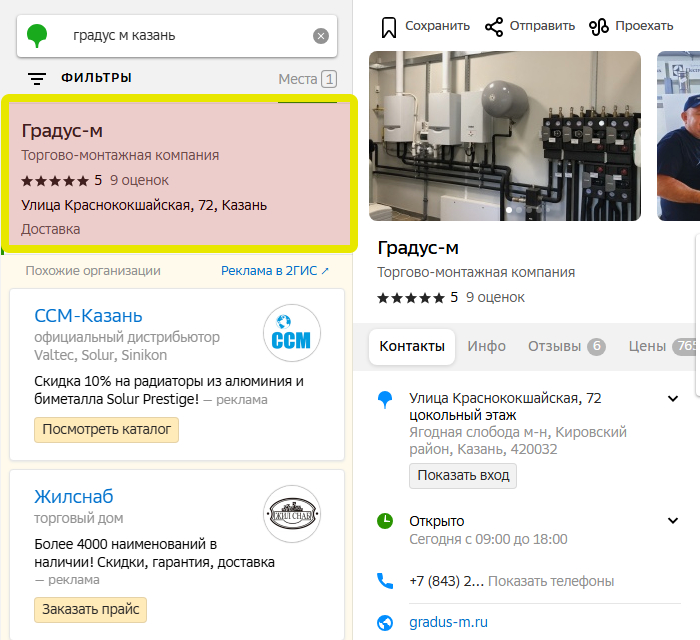Open the filters icon with three lines
This screenshot has height=640, width=700.
coord(37,79)
